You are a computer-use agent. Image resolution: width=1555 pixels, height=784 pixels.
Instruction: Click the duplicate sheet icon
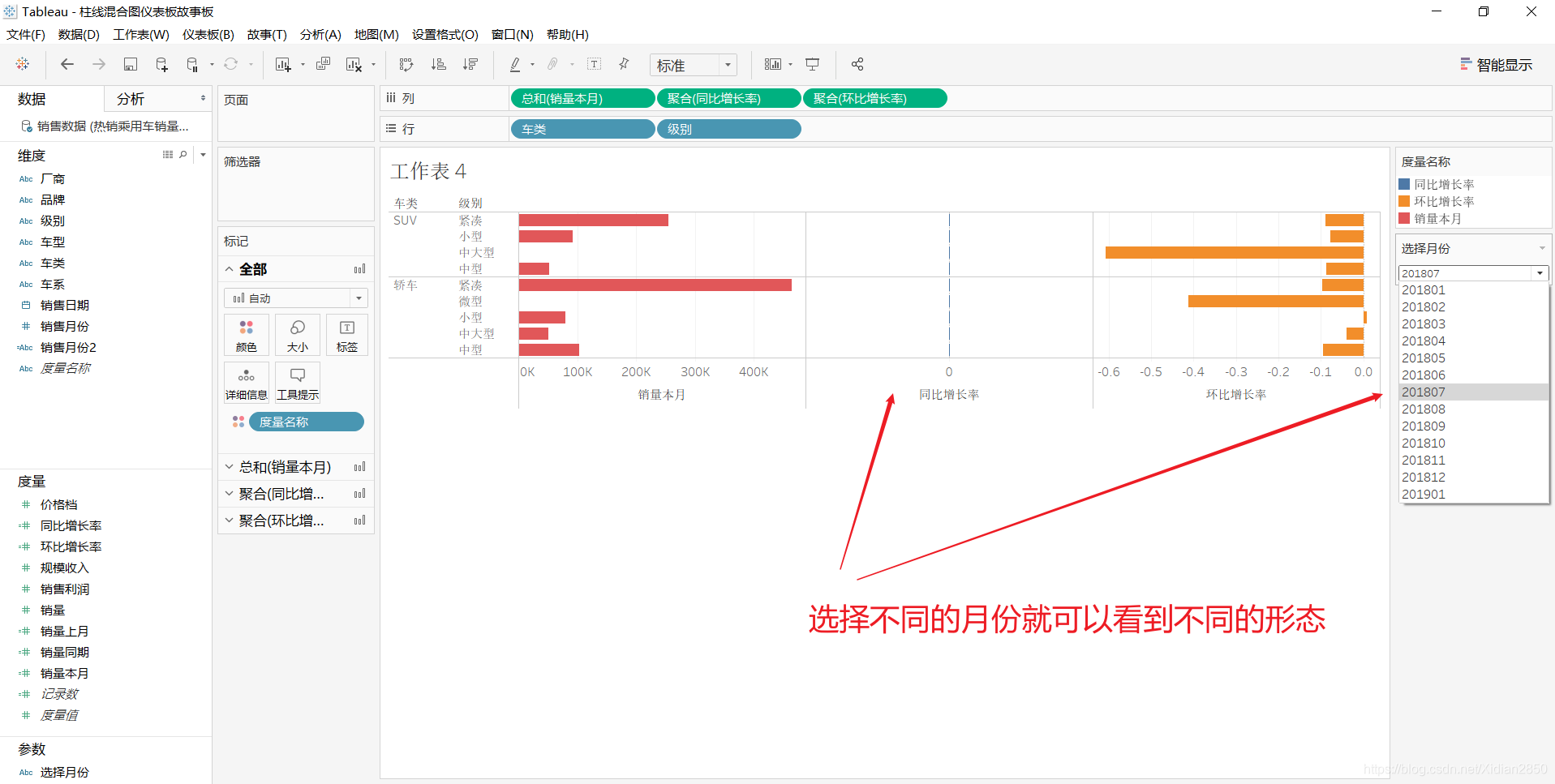pos(323,64)
